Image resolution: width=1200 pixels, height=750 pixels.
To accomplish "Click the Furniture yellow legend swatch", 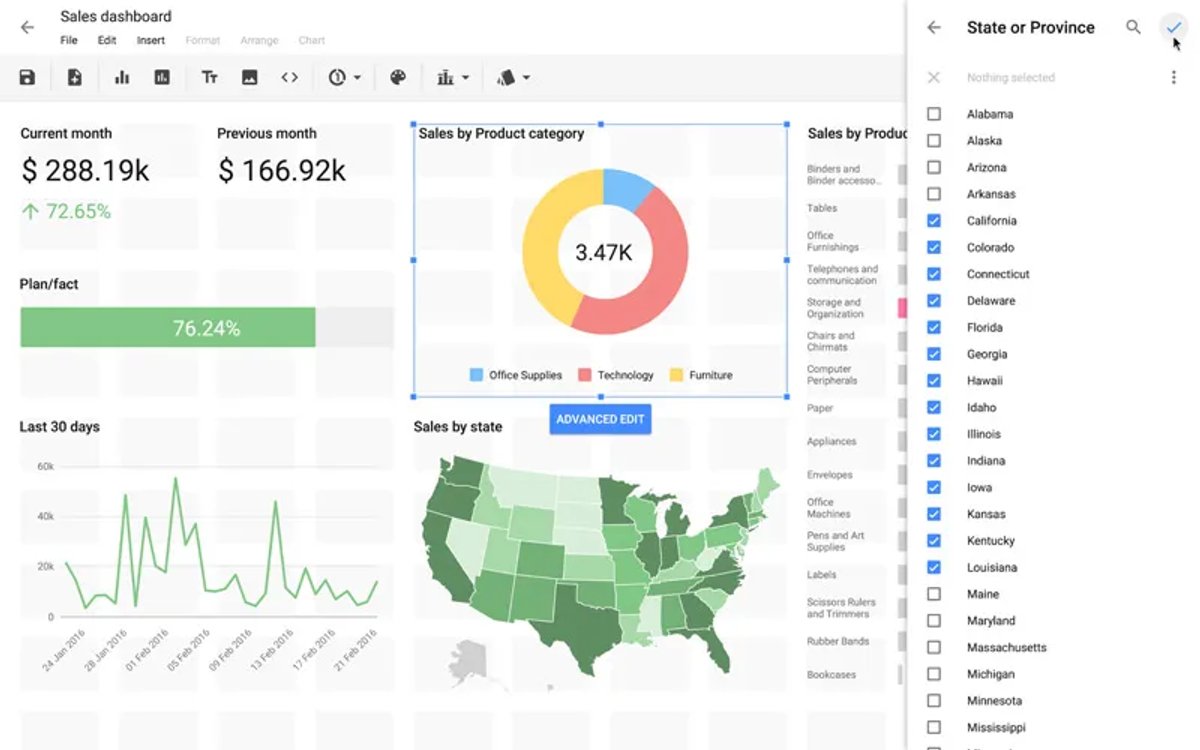I will click(x=676, y=375).
